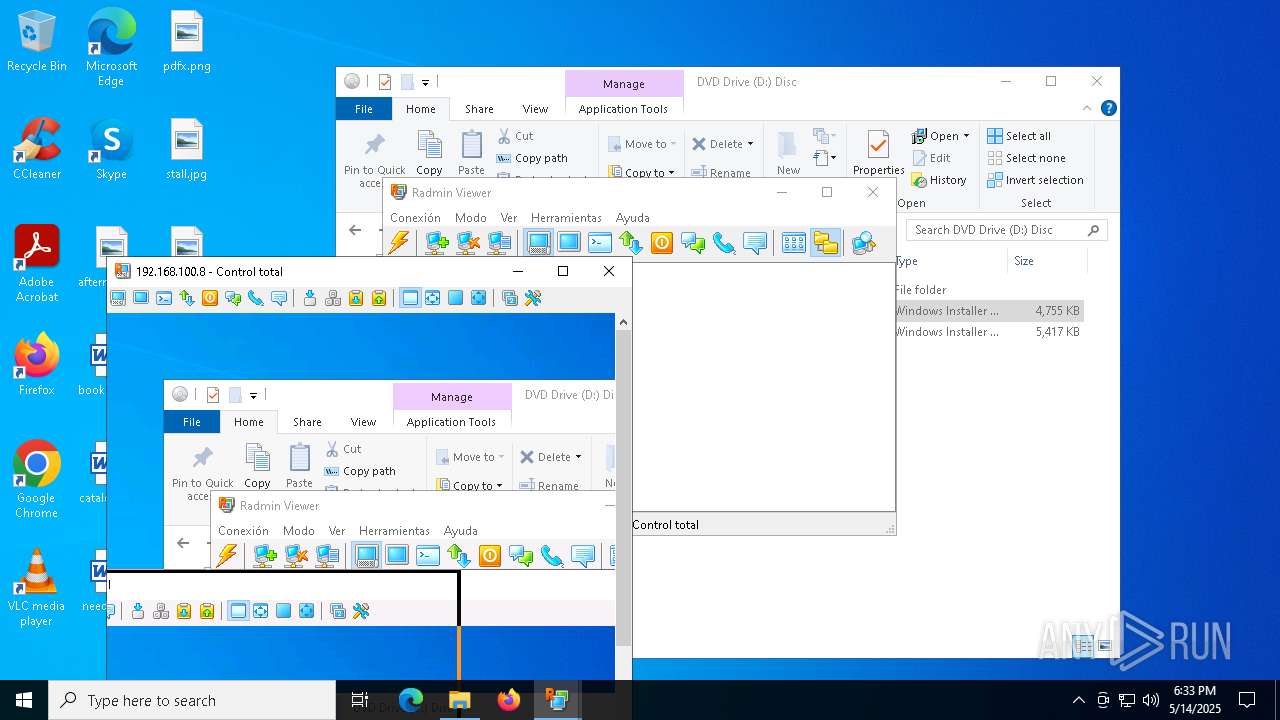
Task: Click Invert selection in the File Explorer ribbon
Action: 1035,180
